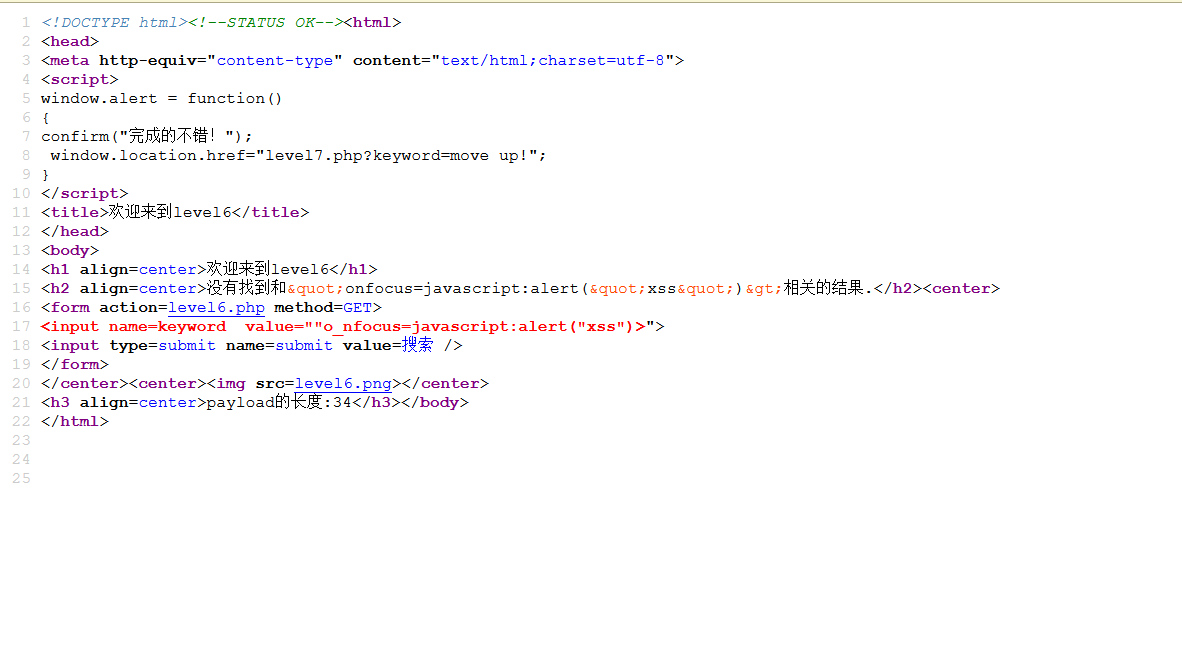The height and width of the screenshot is (666, 1182).
Task: Click the DOCTYPE html declaration text
Action: (x=115, y=23)
